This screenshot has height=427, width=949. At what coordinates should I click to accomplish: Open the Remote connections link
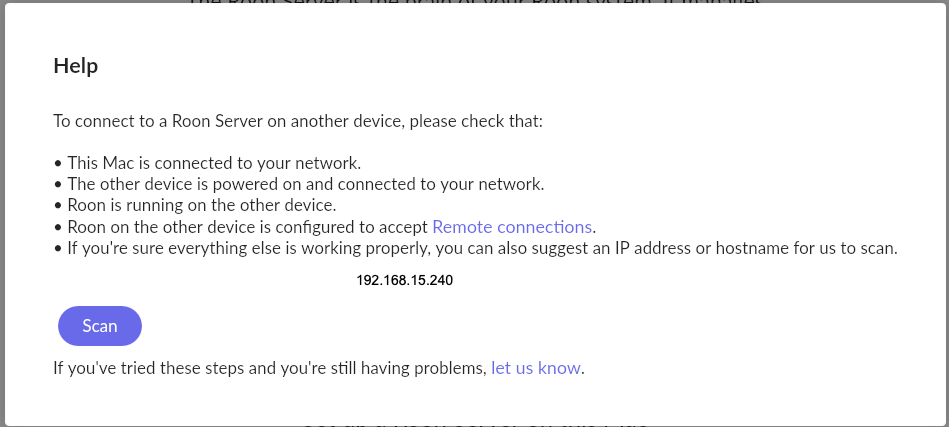click(x=512, y=226)
